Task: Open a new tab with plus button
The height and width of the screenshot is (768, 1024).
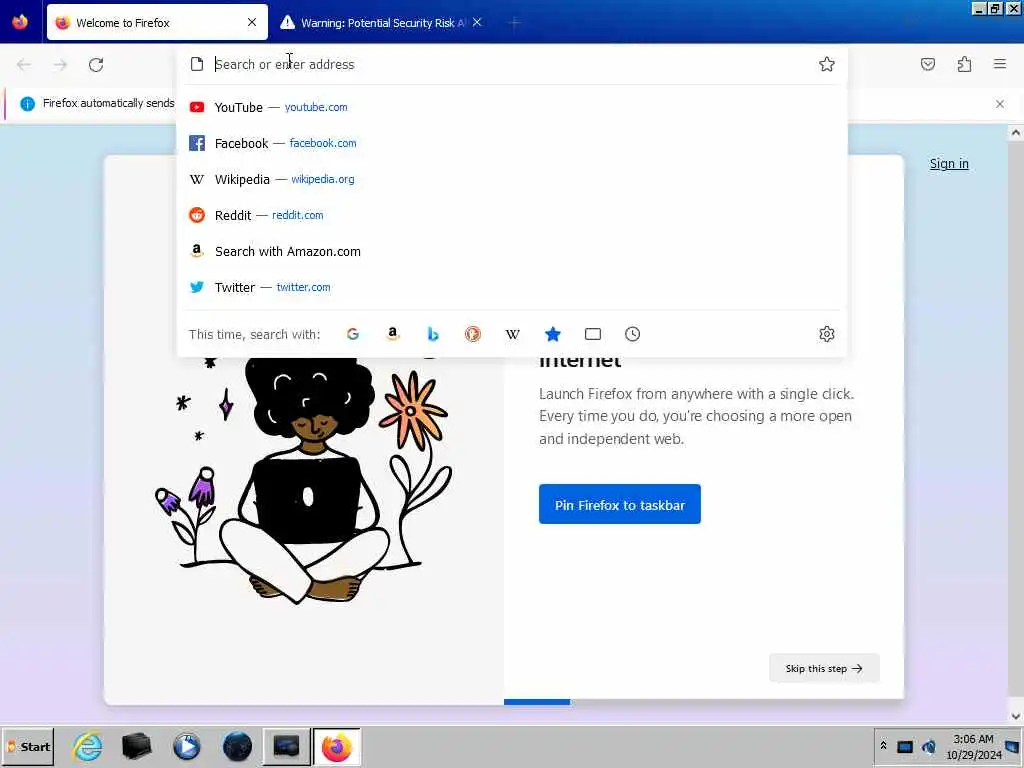Action: pyautogui.click(x=515, y=23)
